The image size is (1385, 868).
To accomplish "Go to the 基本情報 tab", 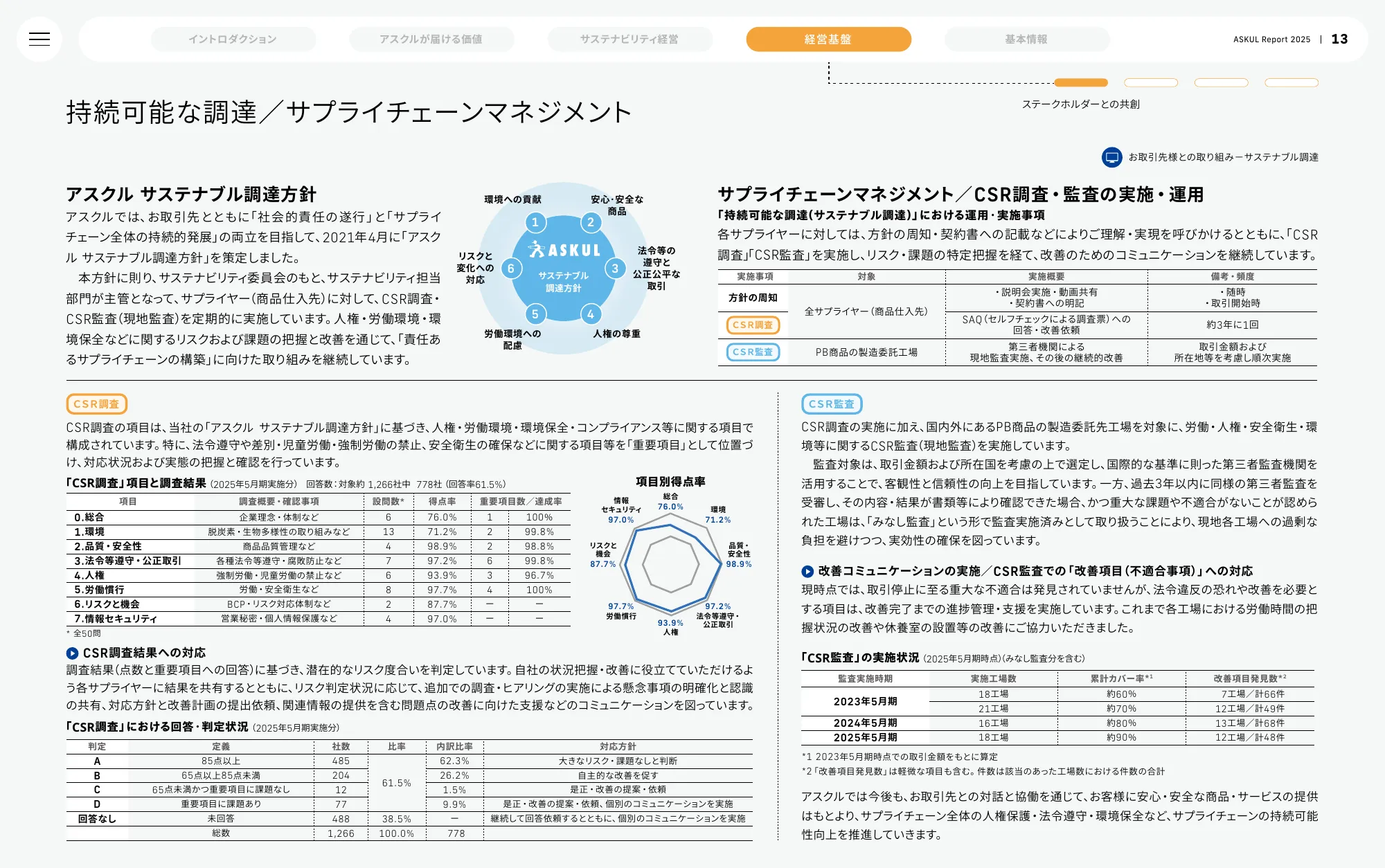I will [1027, 39].
